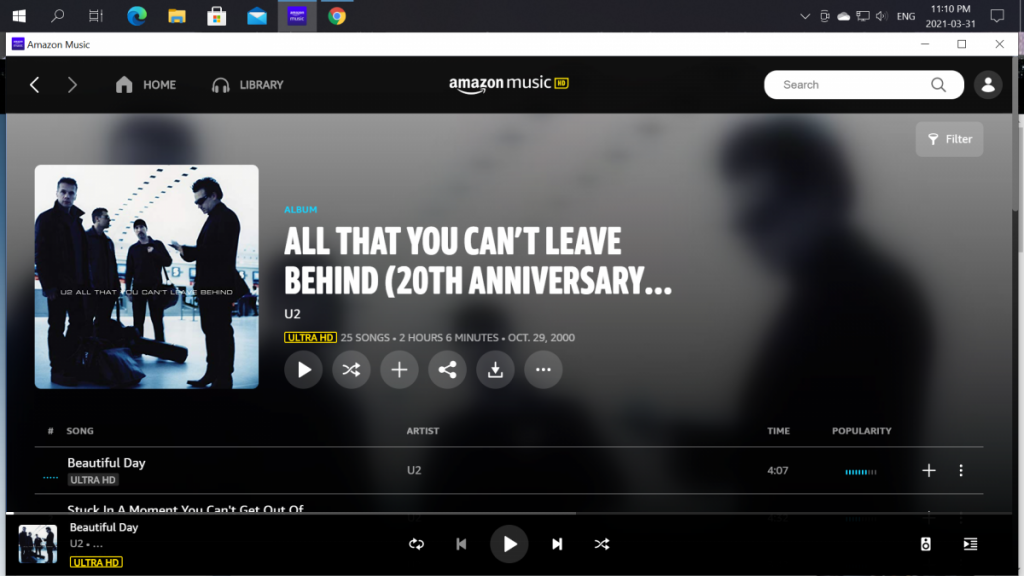Open the ENG language input selector
This screenshot has width=1024, height=576.
pyautogui.click(x=906, y=16)
